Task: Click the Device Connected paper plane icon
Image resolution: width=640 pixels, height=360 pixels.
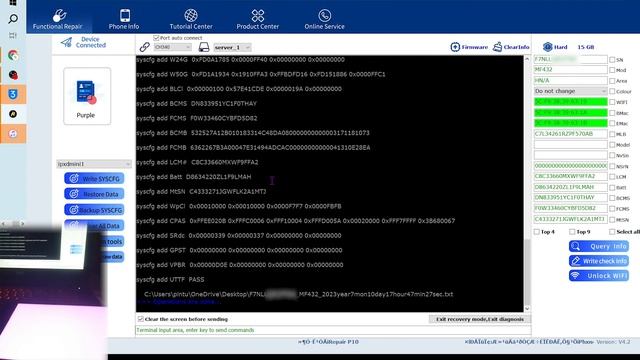Action: (66, 42)
